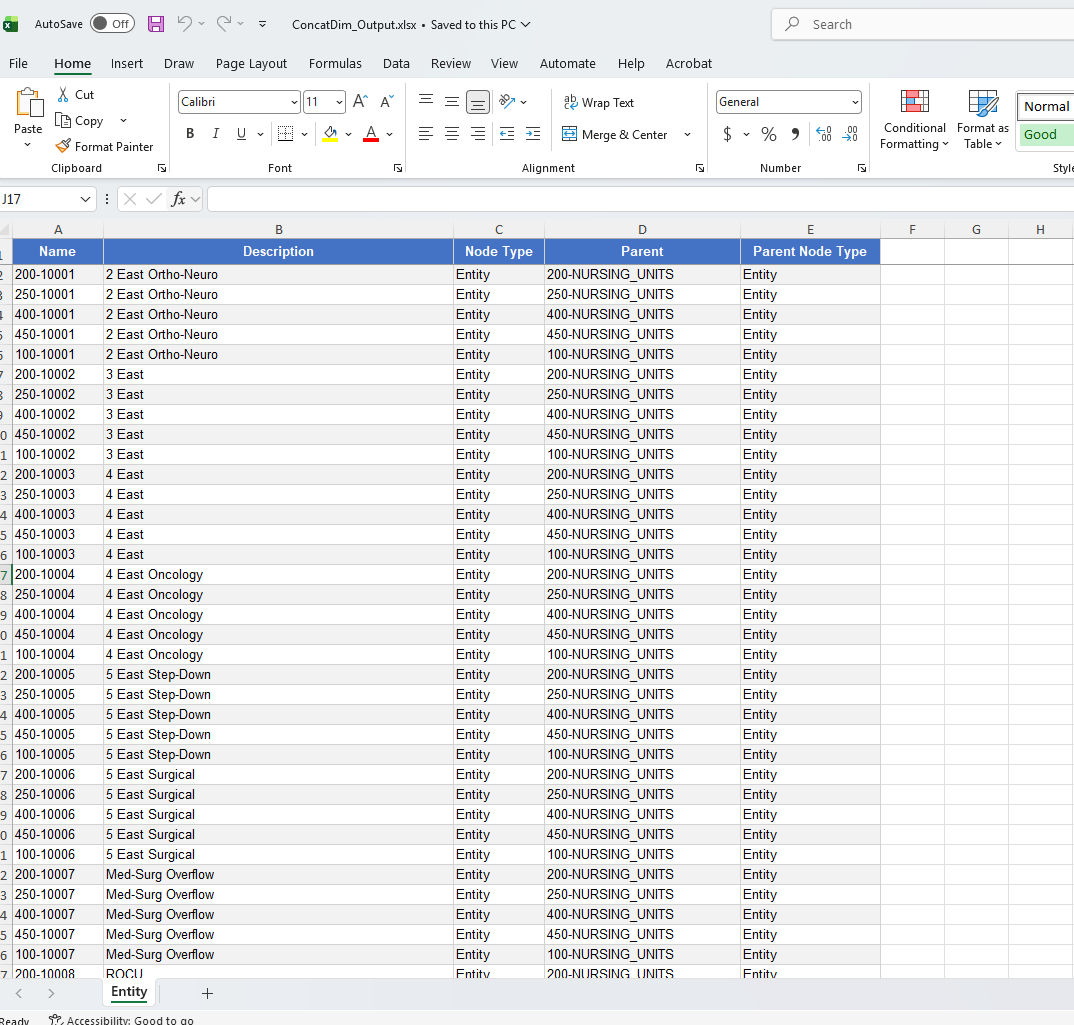1074x1025 pixels.
Task: Select the Entity sheet tab
Action: (x=129, y=991)
